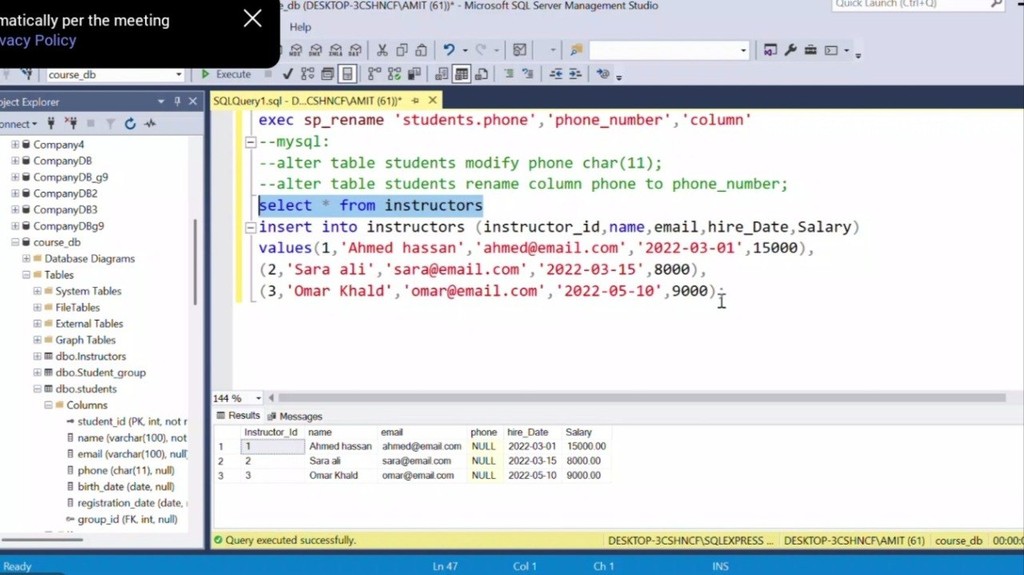
Task: Open the course_db database dropdown
Action: 178,74
